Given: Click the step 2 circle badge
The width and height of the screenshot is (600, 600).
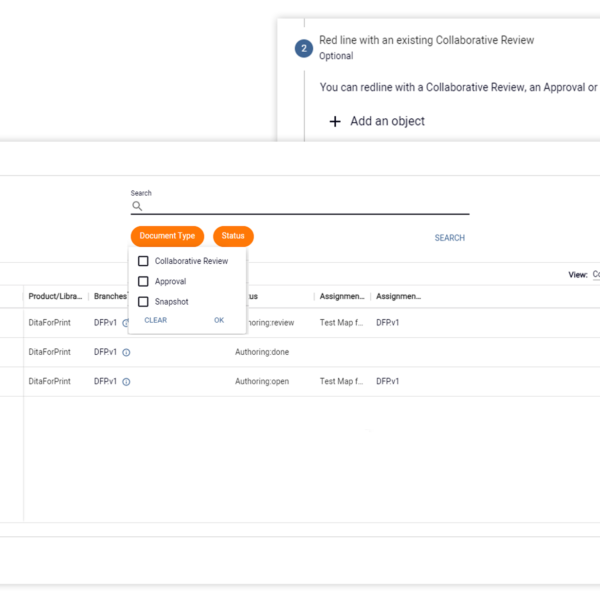Looking at the screenshot, I should coord(304,49).
